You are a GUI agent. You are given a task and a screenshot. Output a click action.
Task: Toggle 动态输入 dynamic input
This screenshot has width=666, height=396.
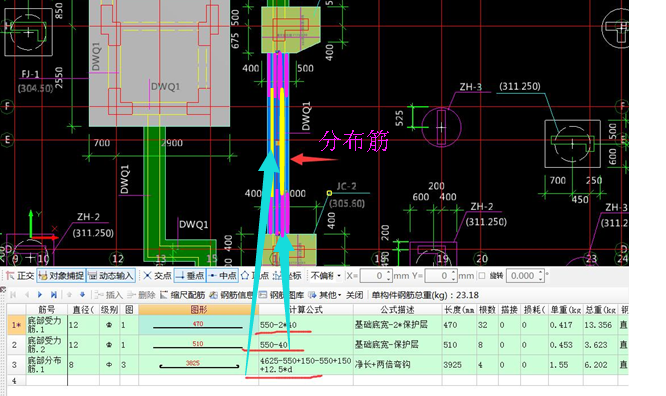pos(111,276)
